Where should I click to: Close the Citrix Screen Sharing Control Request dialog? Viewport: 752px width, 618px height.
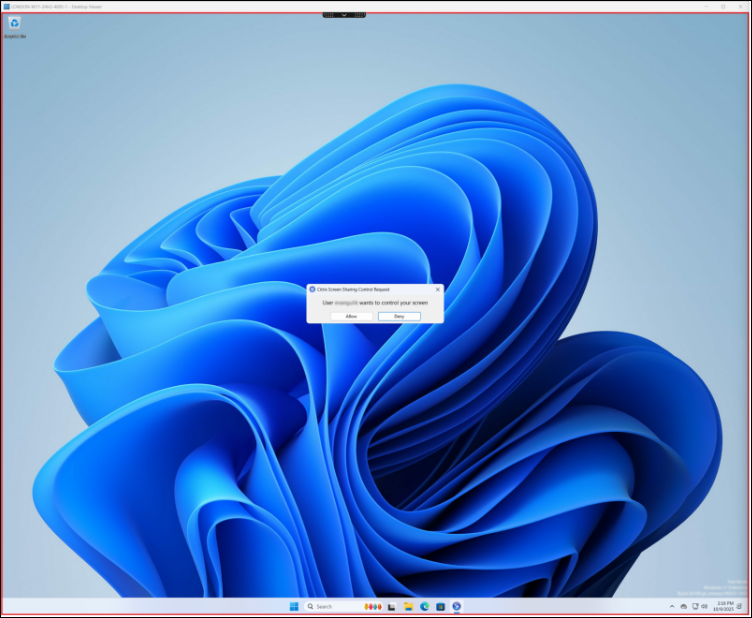pos(437,290)
